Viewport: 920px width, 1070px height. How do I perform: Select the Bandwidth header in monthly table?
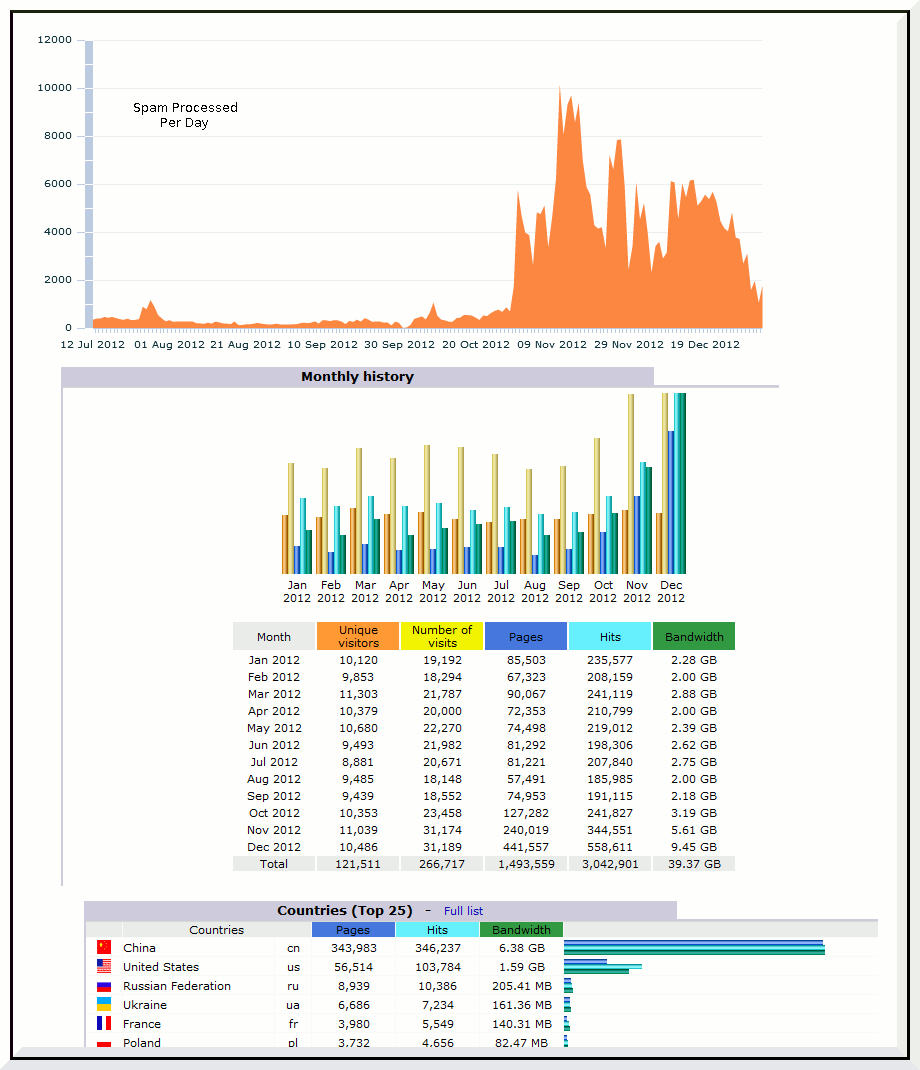click(693, 636)
